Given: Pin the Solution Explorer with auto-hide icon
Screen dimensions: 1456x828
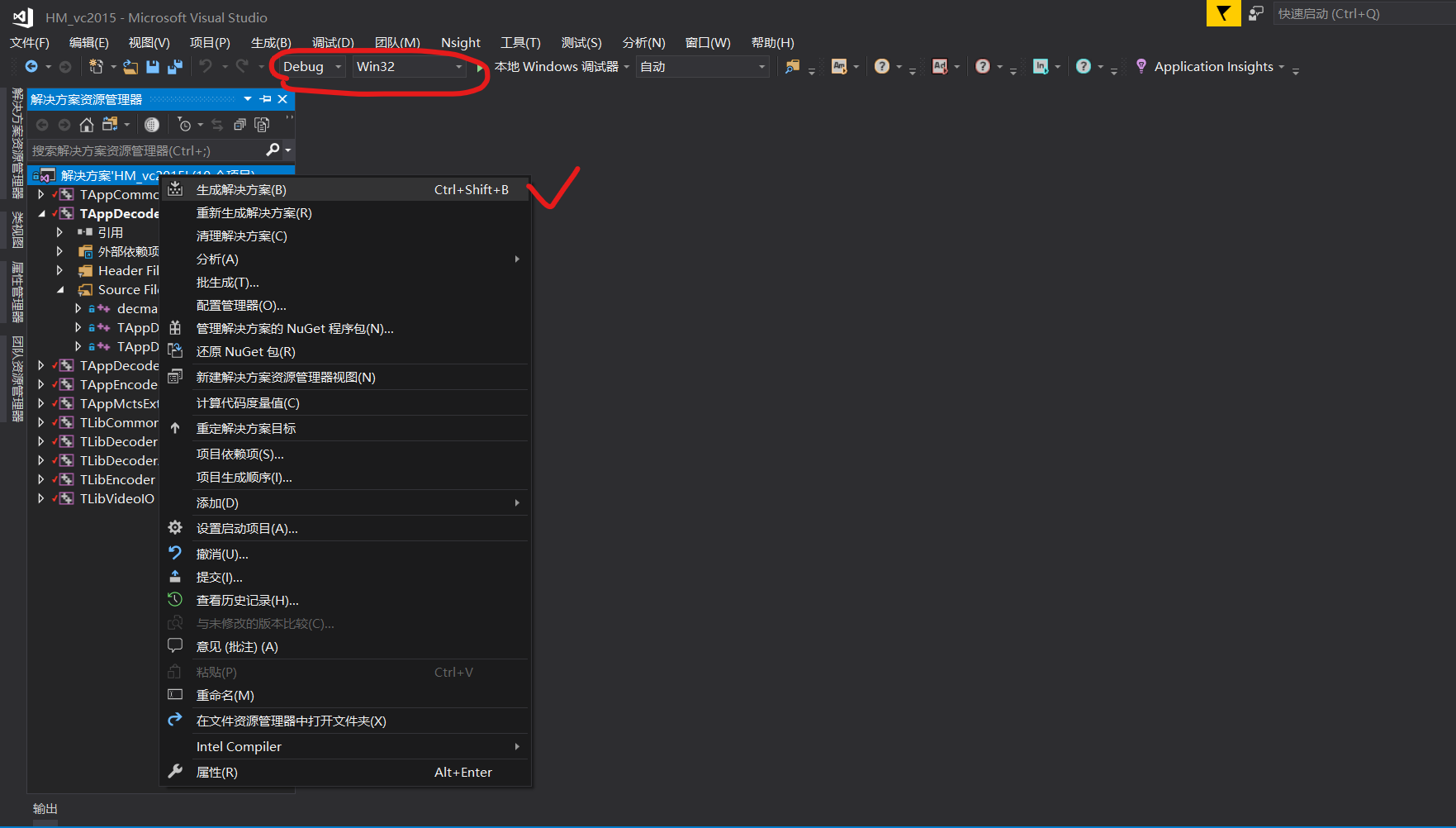Looking at the screenshot, I should tap(266, 99).
